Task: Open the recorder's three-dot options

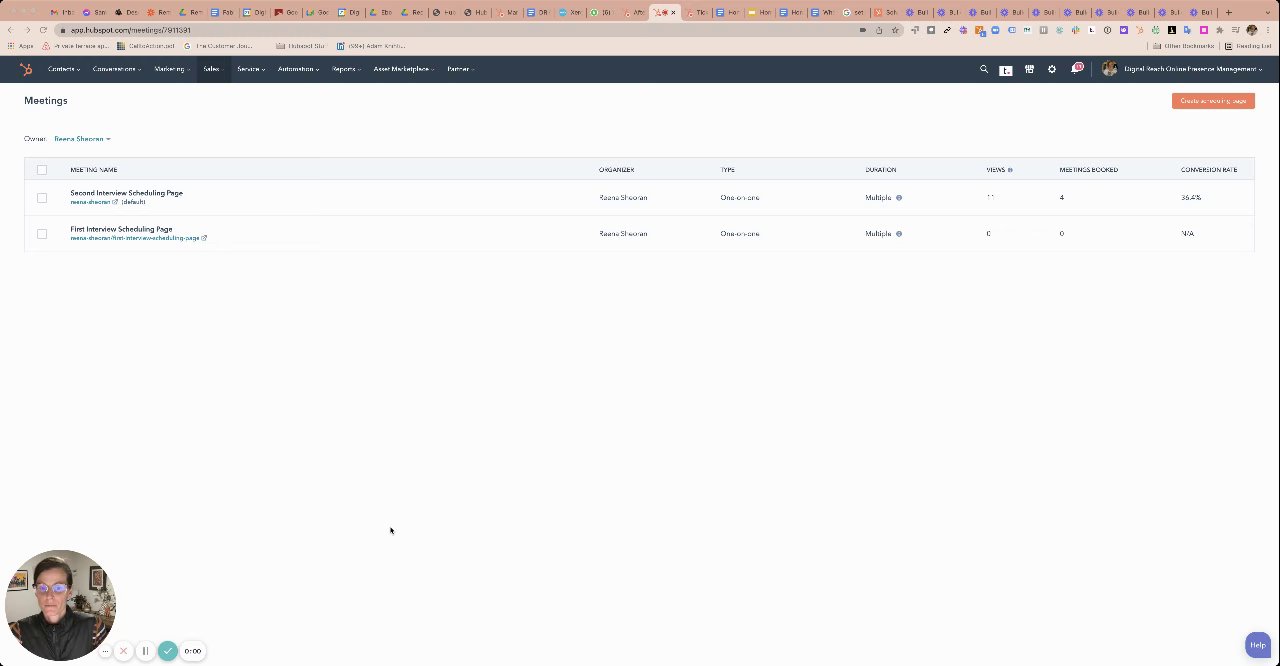Action: 105,651
